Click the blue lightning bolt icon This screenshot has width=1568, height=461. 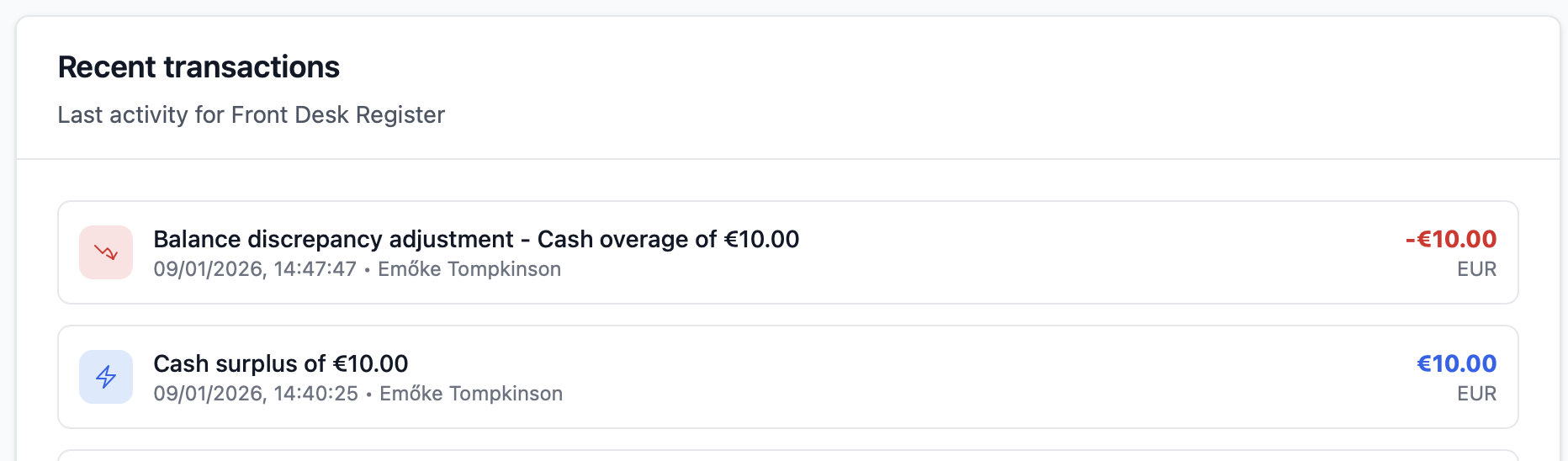(x=106, y=377)
